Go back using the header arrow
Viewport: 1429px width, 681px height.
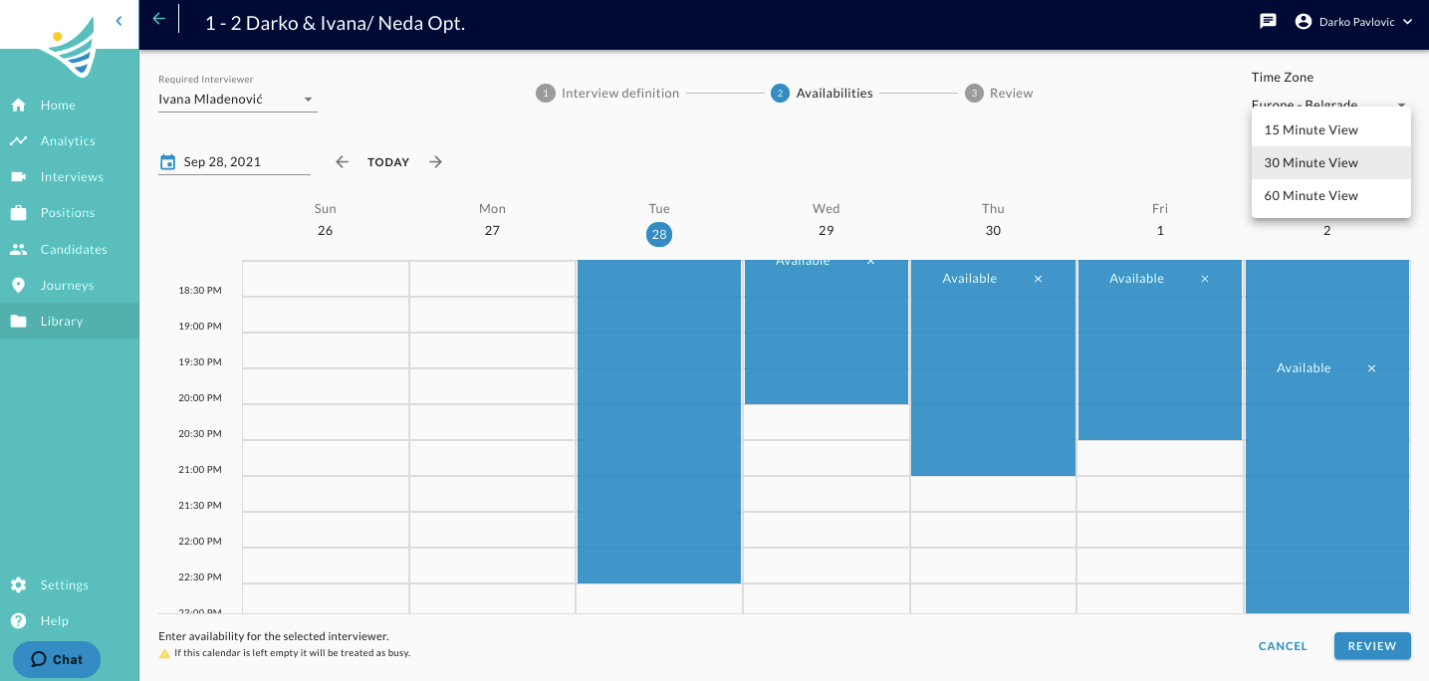coord(159,19)
